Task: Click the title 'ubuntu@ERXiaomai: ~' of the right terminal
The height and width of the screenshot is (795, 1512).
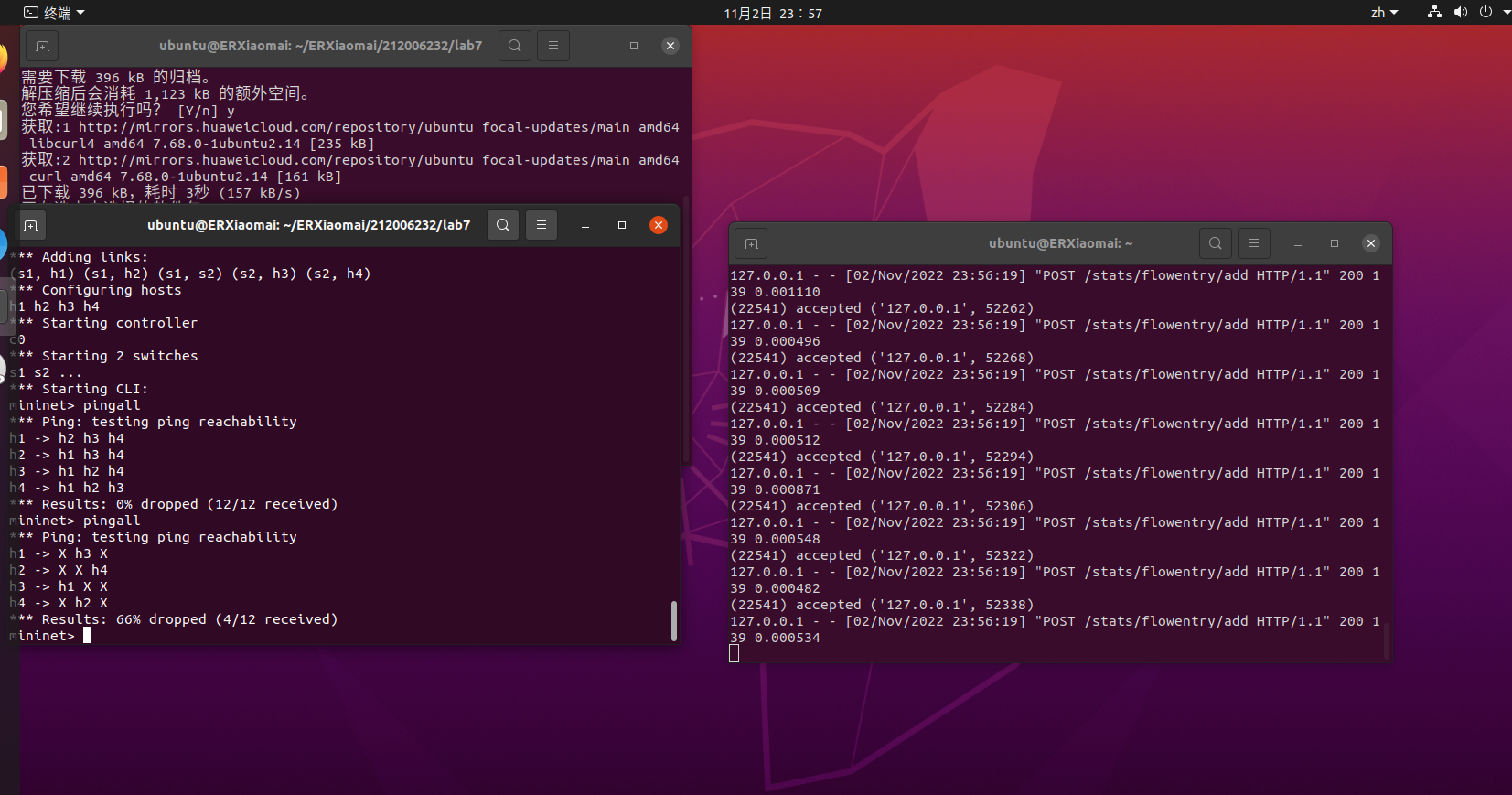Action: click(x=1061, y=243)
